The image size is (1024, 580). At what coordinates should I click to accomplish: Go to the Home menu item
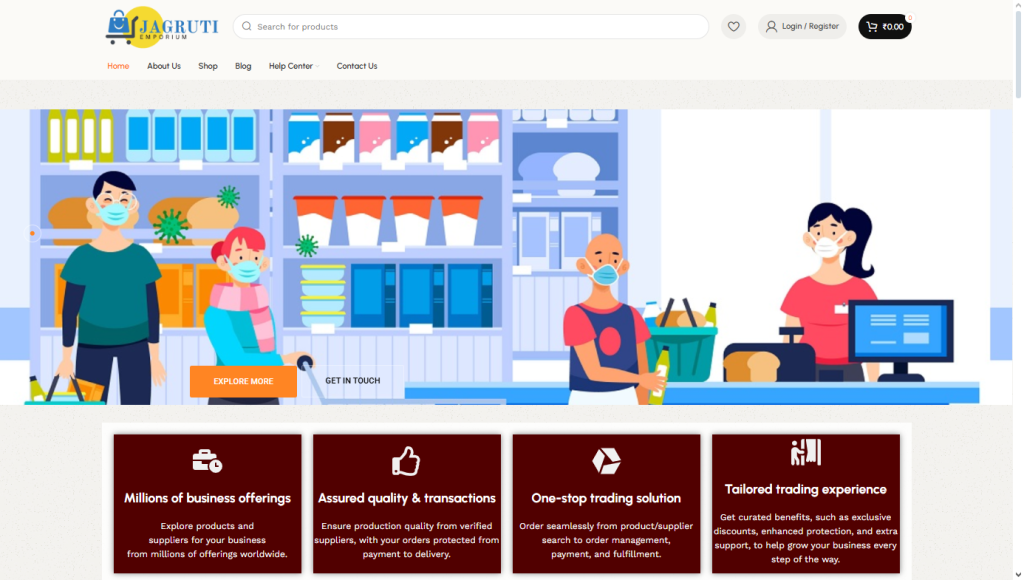pyautogui.click(x=118, y=66)
